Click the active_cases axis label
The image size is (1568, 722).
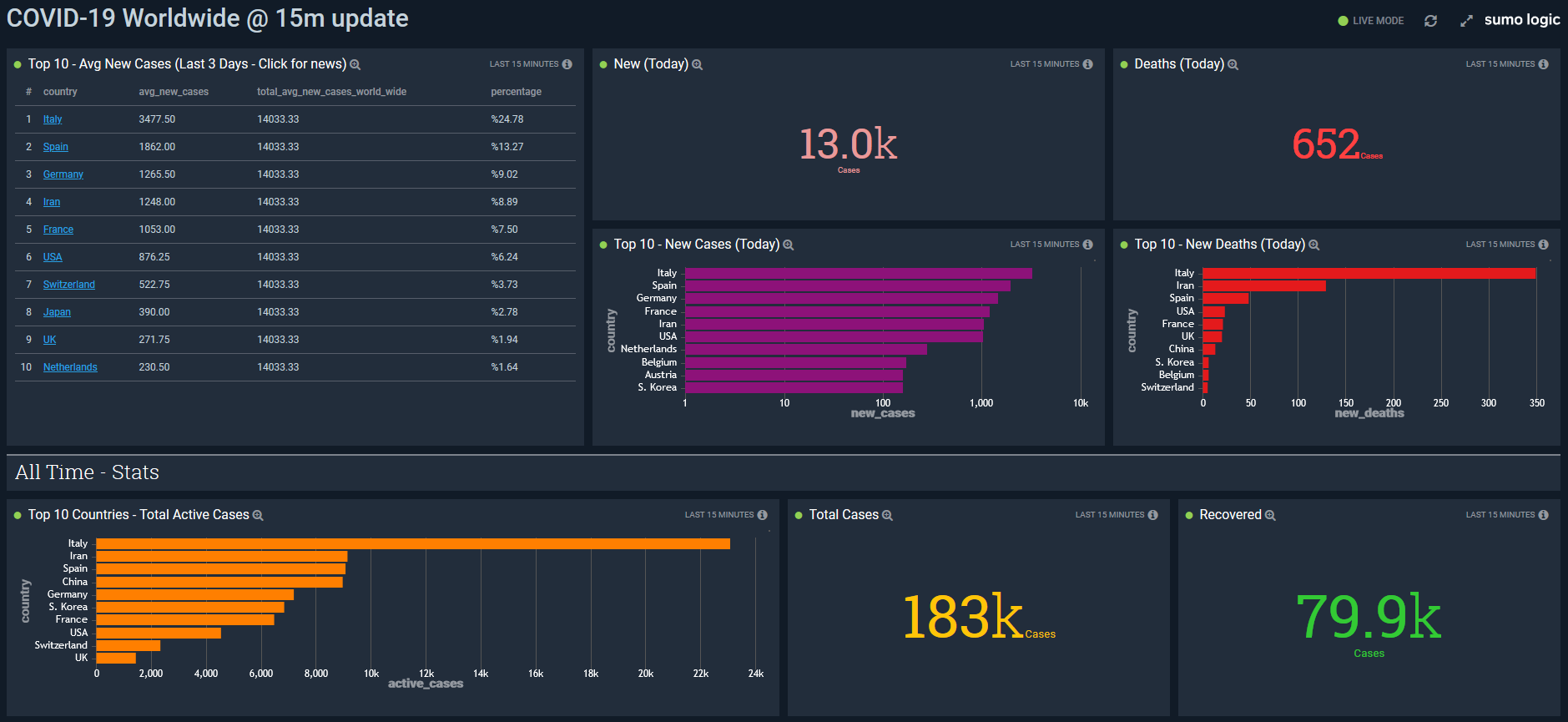click(x=426, y=684)
